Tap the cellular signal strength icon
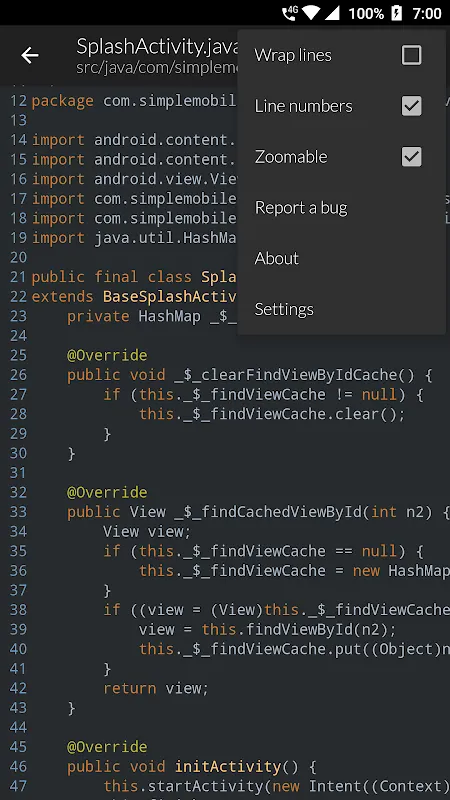Image resolution: width=450 pixels, height=800 pixels. [x=332, y=13]
